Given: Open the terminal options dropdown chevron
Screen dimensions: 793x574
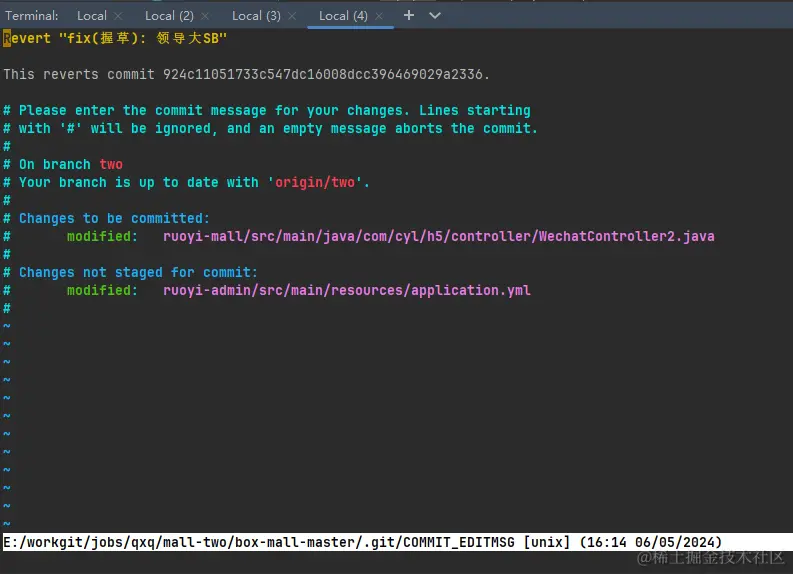Looking at the screenshot, I should (434, 16).
